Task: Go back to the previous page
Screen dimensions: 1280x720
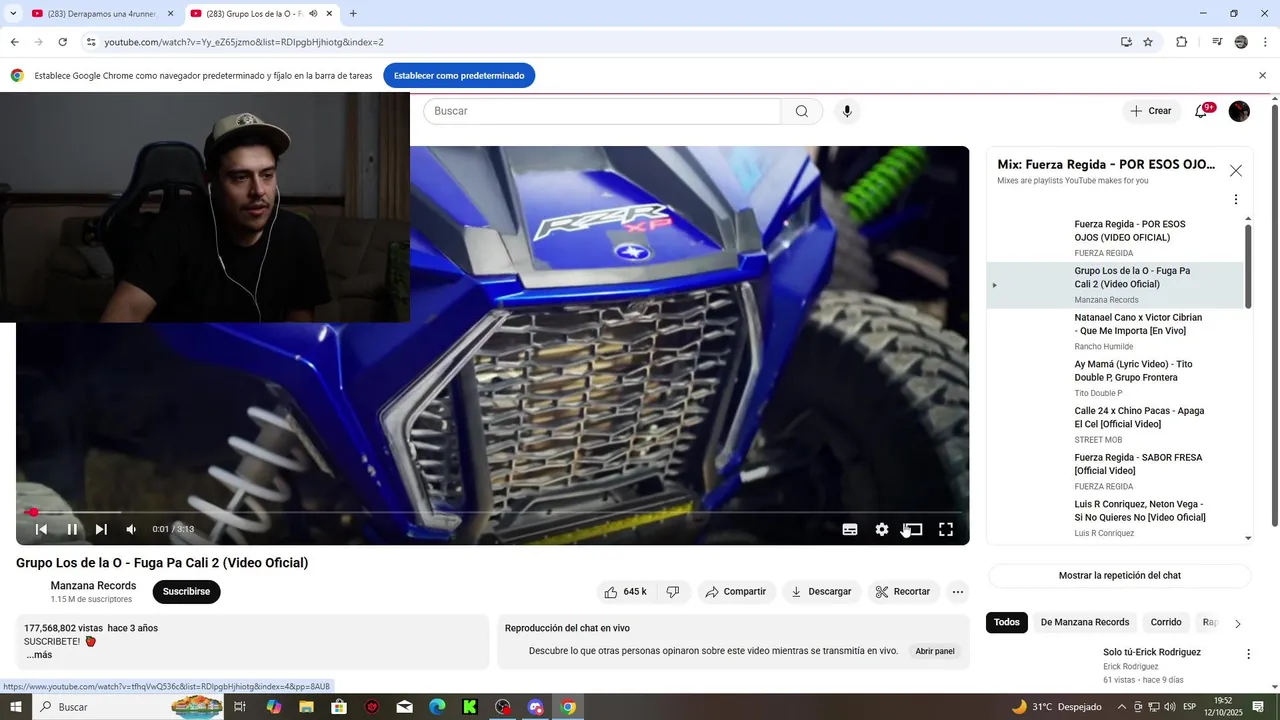Action: [x=14, y=42]
